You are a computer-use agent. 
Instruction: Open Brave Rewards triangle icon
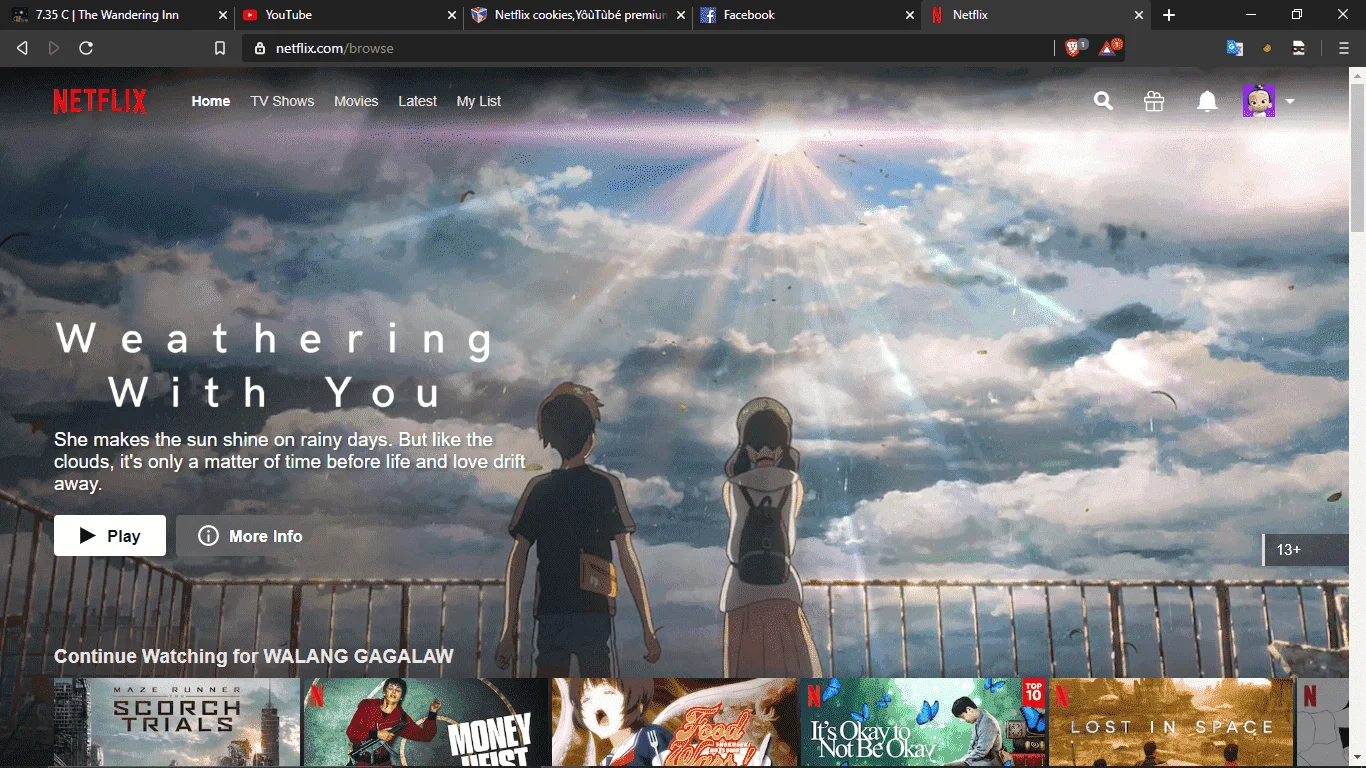[1109, 48]
